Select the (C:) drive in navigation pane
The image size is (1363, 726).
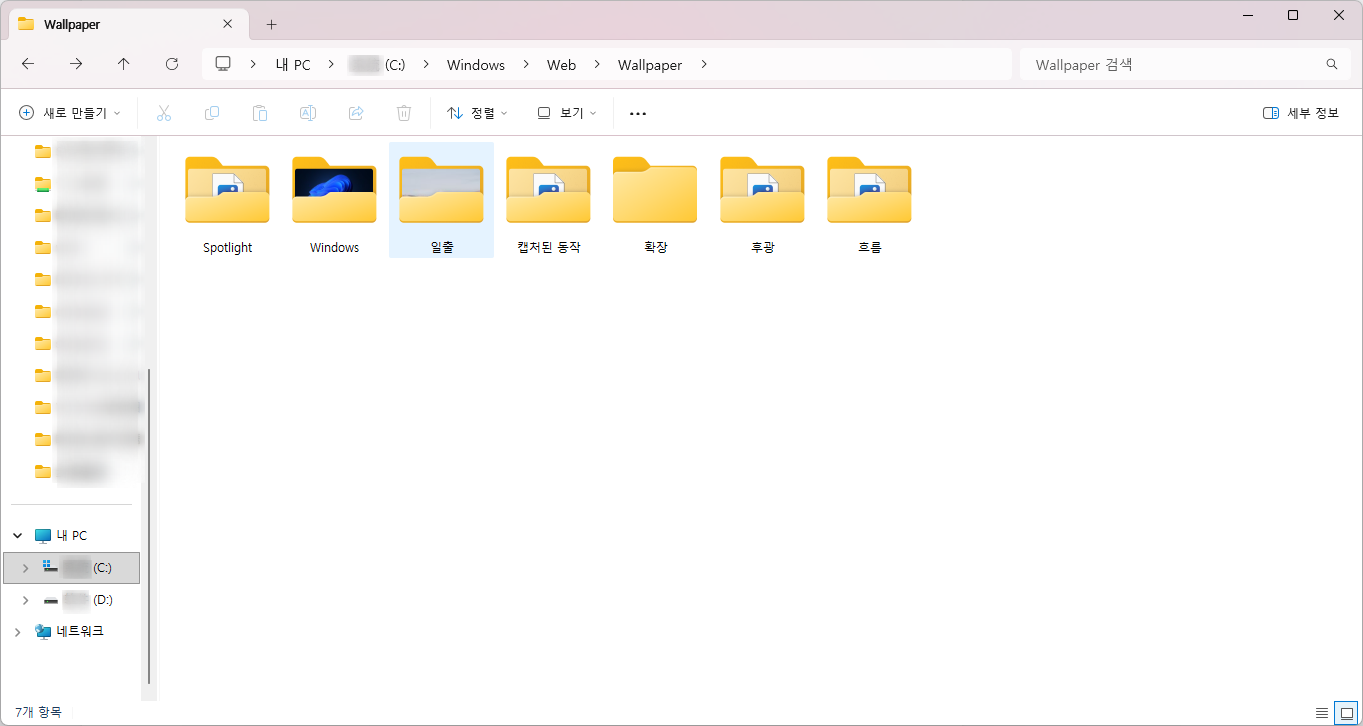pos(72,568)
